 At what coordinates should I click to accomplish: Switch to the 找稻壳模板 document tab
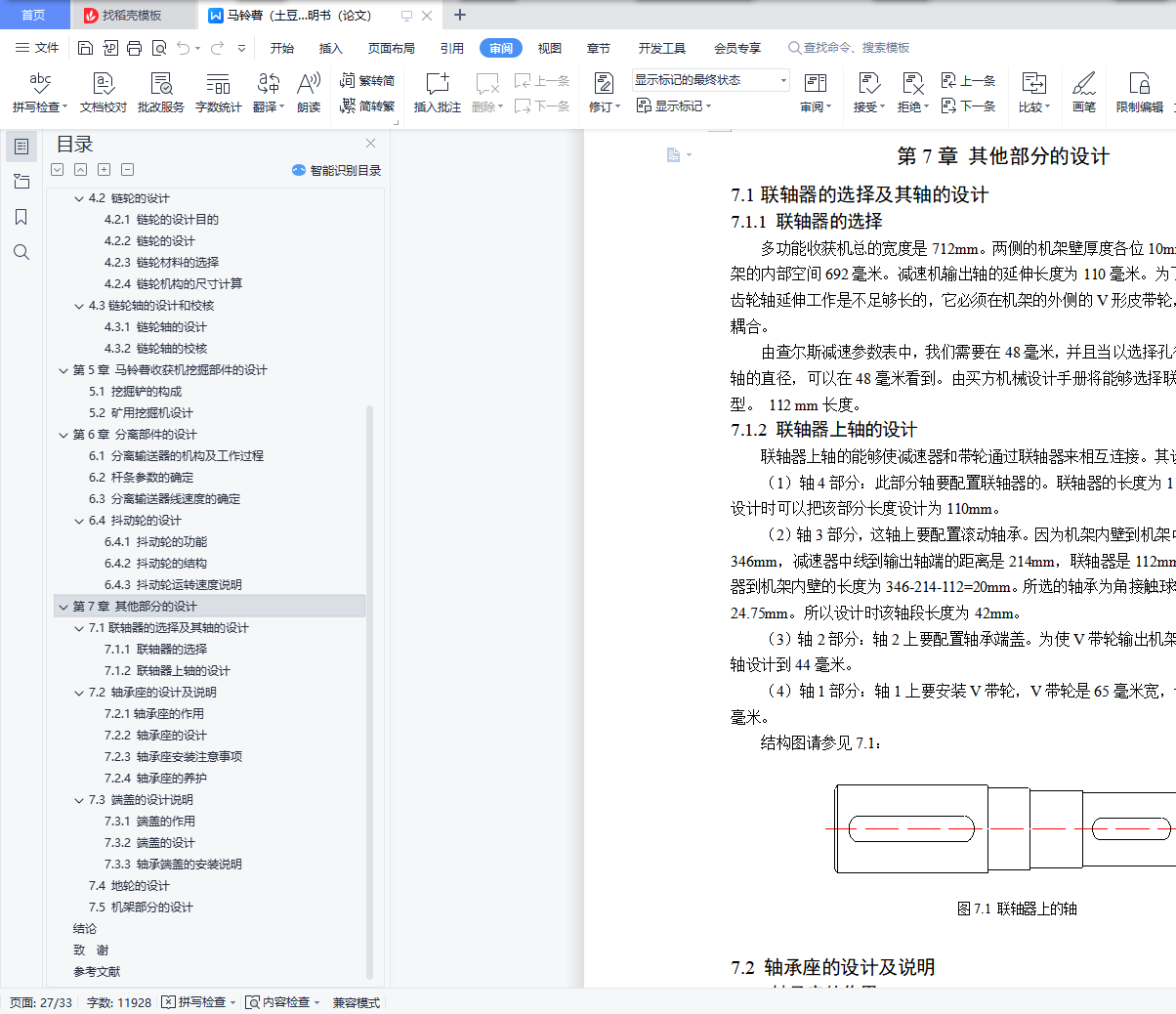tap(133, 15)
